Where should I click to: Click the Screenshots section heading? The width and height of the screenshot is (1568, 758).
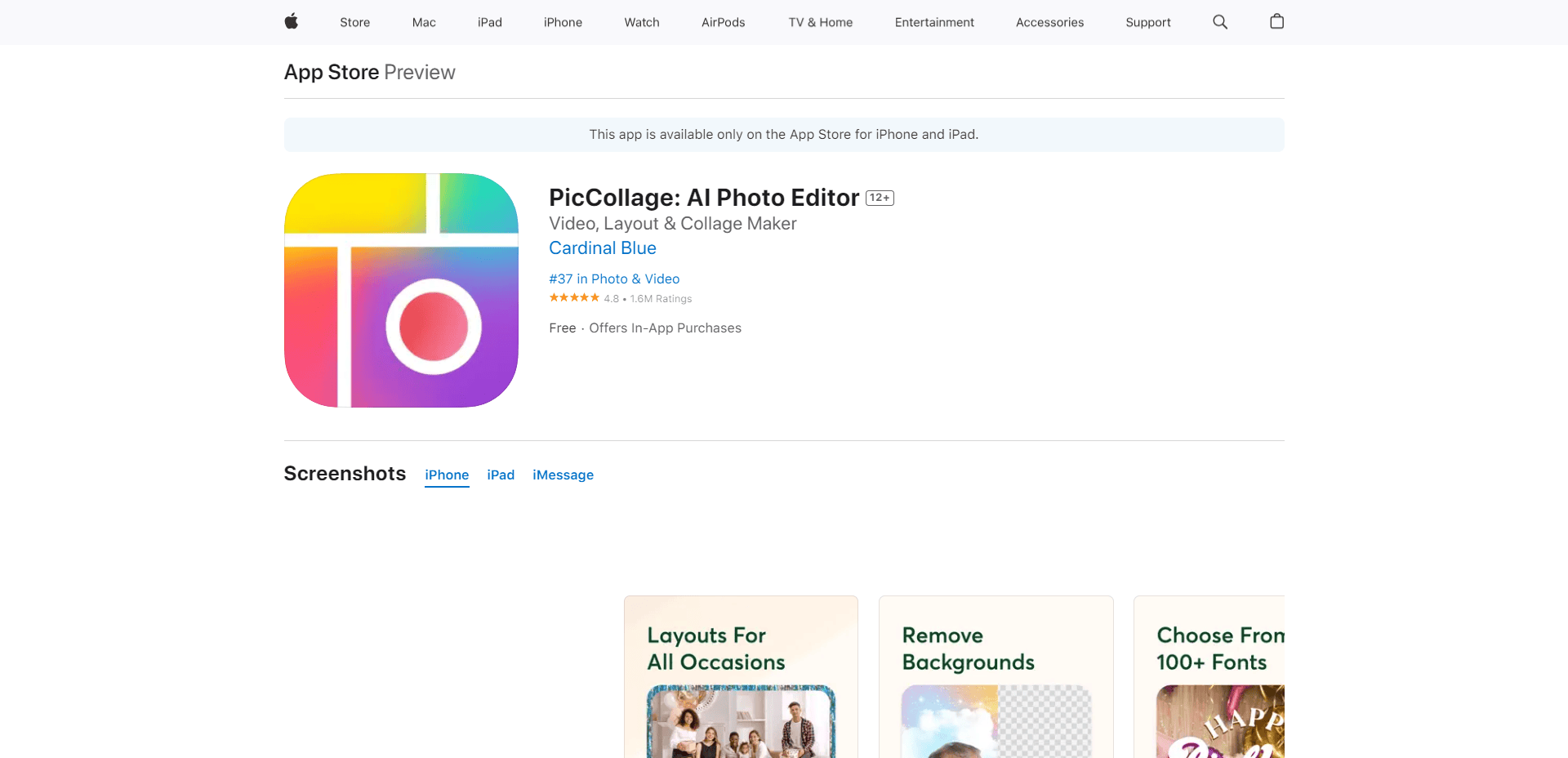click(x=345, y=474)
